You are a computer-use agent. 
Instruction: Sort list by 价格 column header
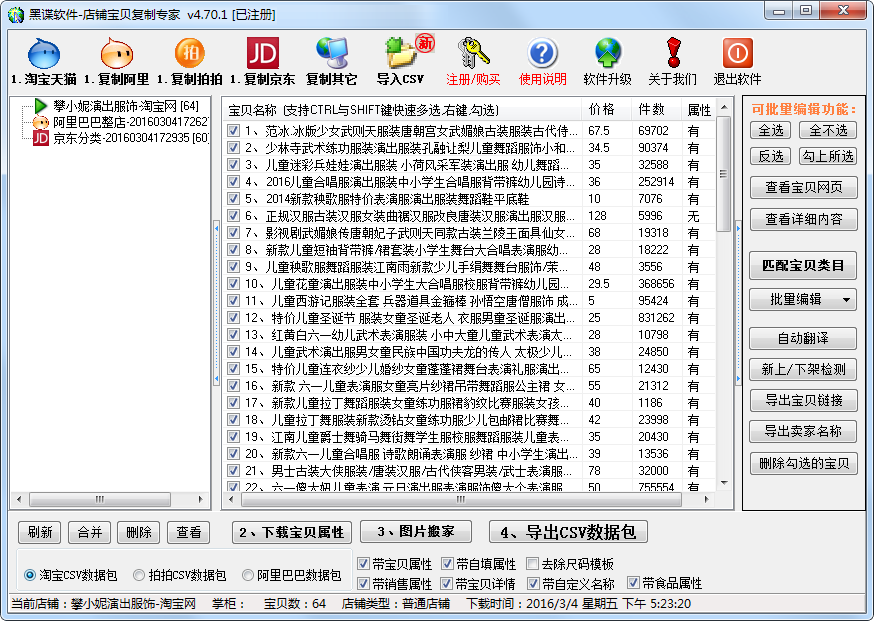point(602,109)
